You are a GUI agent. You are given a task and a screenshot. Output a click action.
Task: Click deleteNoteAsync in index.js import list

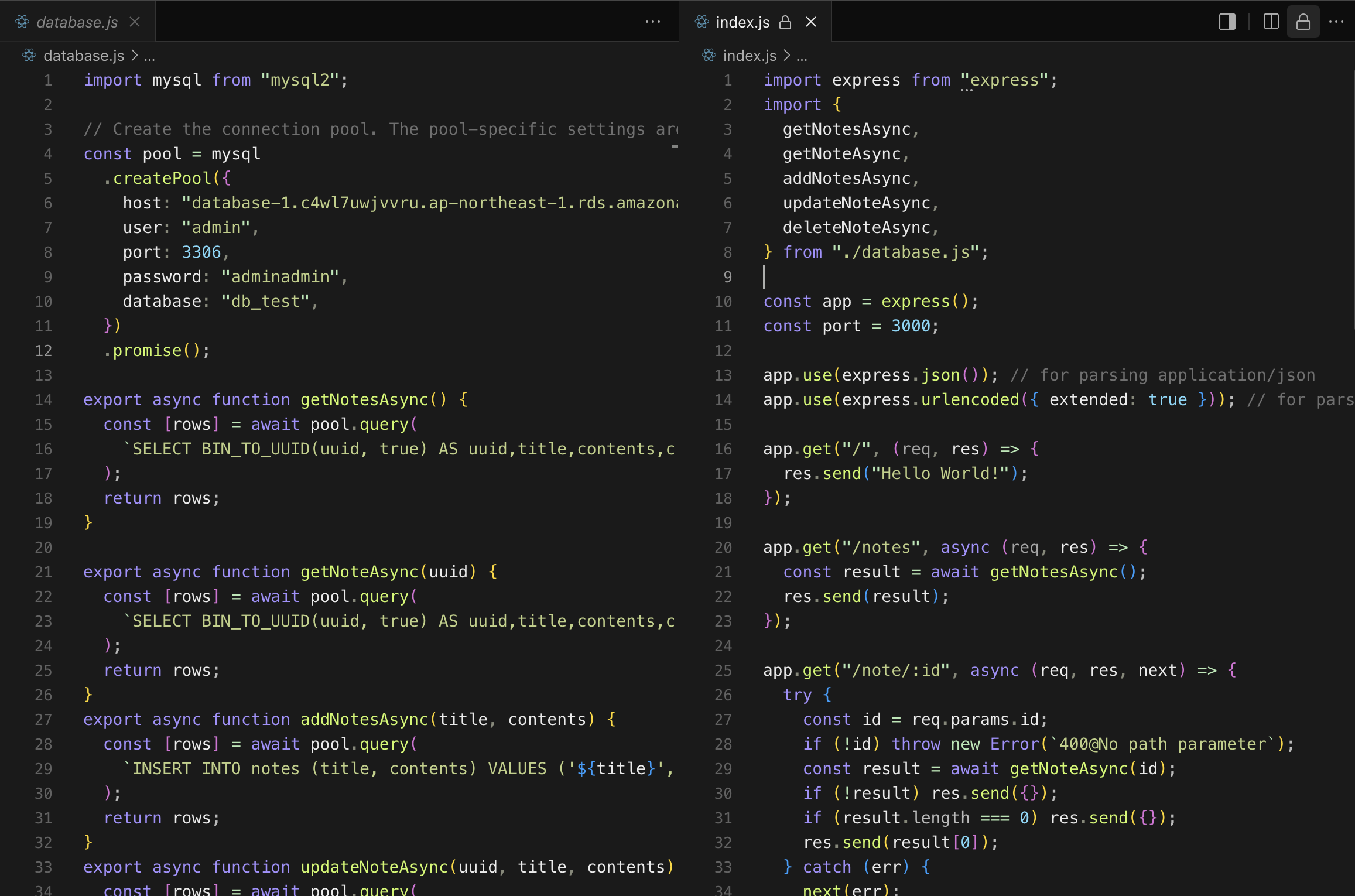[857, 228]
